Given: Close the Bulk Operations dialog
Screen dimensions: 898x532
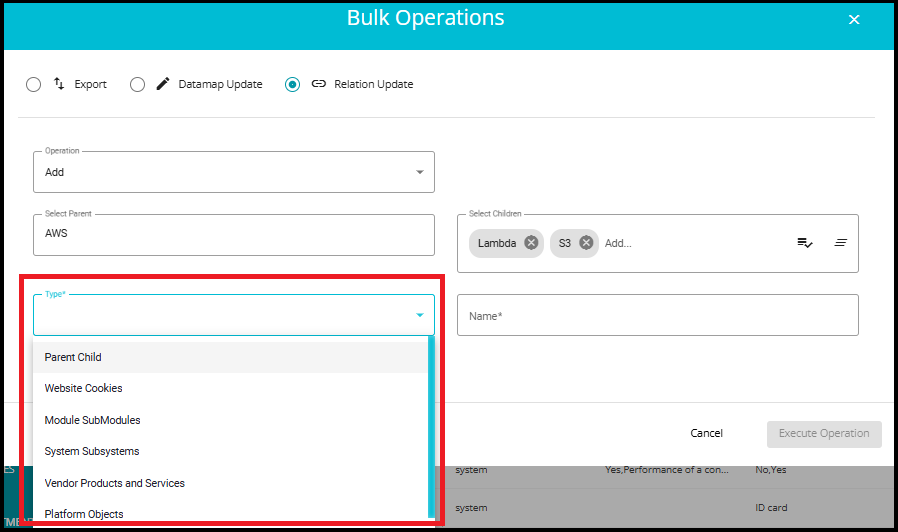Looking at the screenshot, I should coord(853,20).
